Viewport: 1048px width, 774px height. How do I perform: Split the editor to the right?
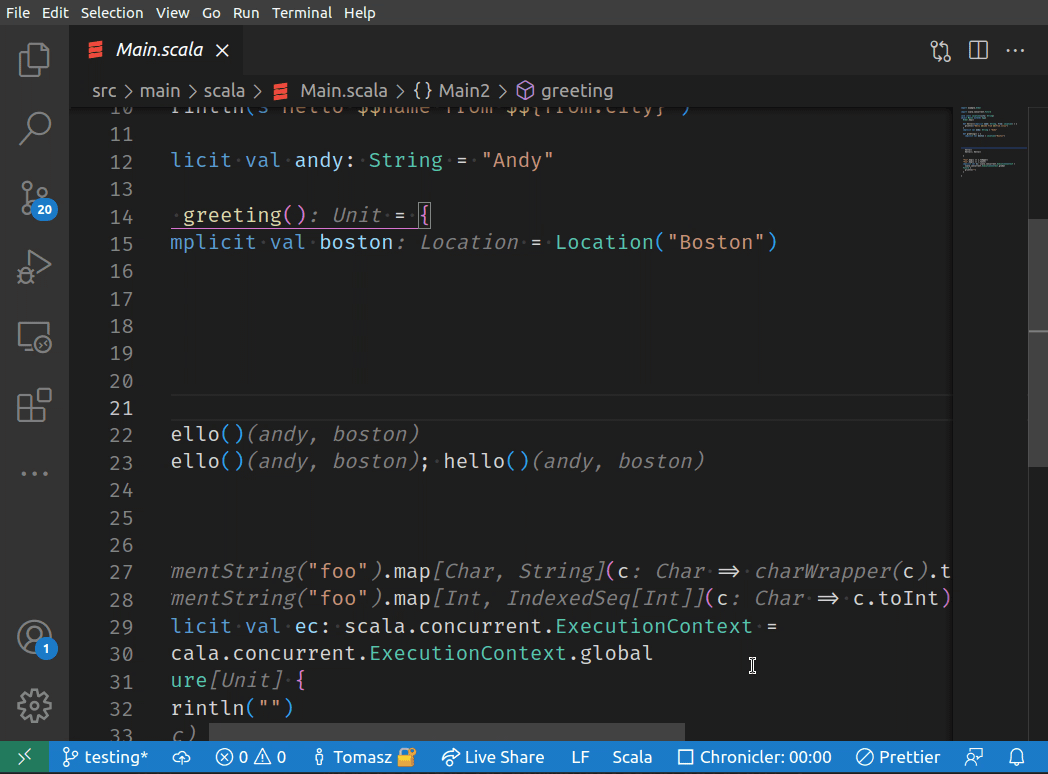click(978, 50)
